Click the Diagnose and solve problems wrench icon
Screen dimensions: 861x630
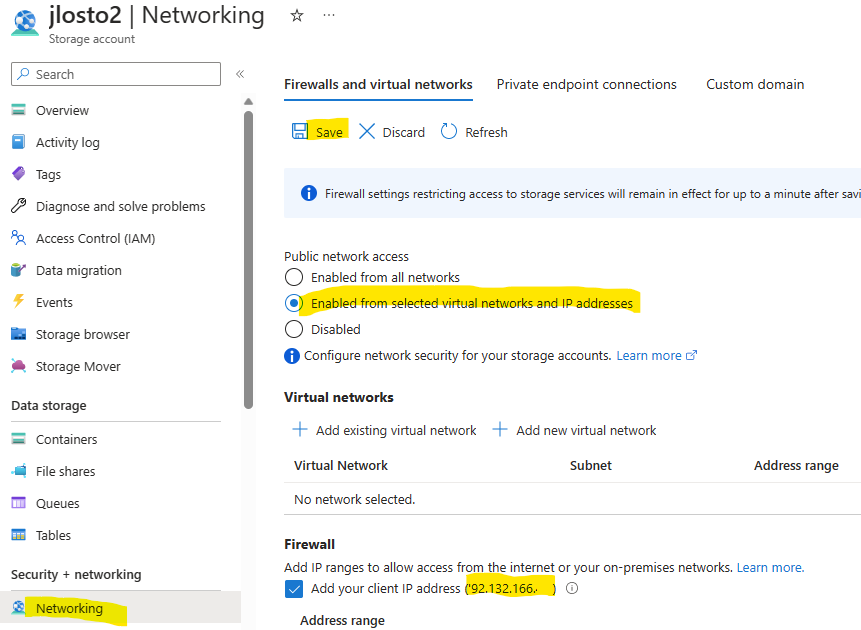19,206
